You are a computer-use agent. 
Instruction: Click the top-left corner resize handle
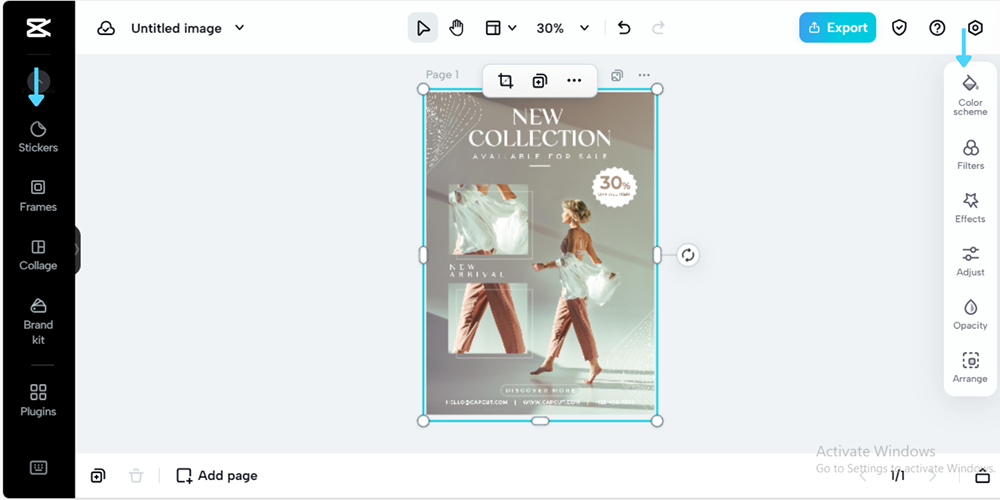423,89
